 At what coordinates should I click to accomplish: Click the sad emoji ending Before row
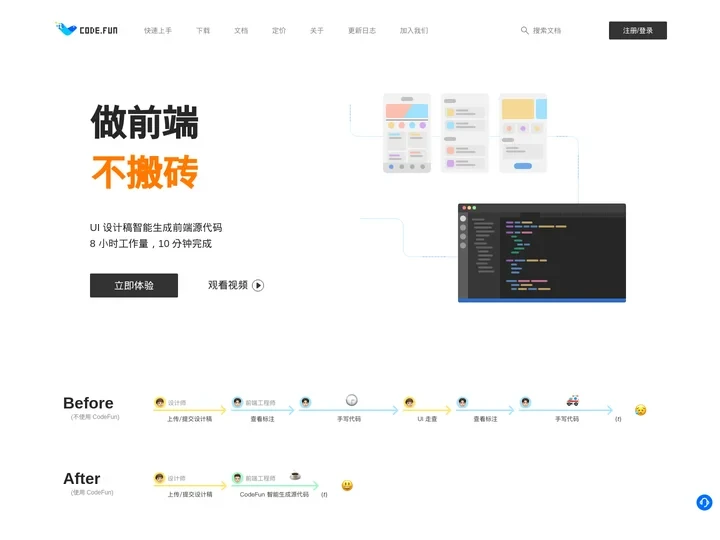click(641, 410)
